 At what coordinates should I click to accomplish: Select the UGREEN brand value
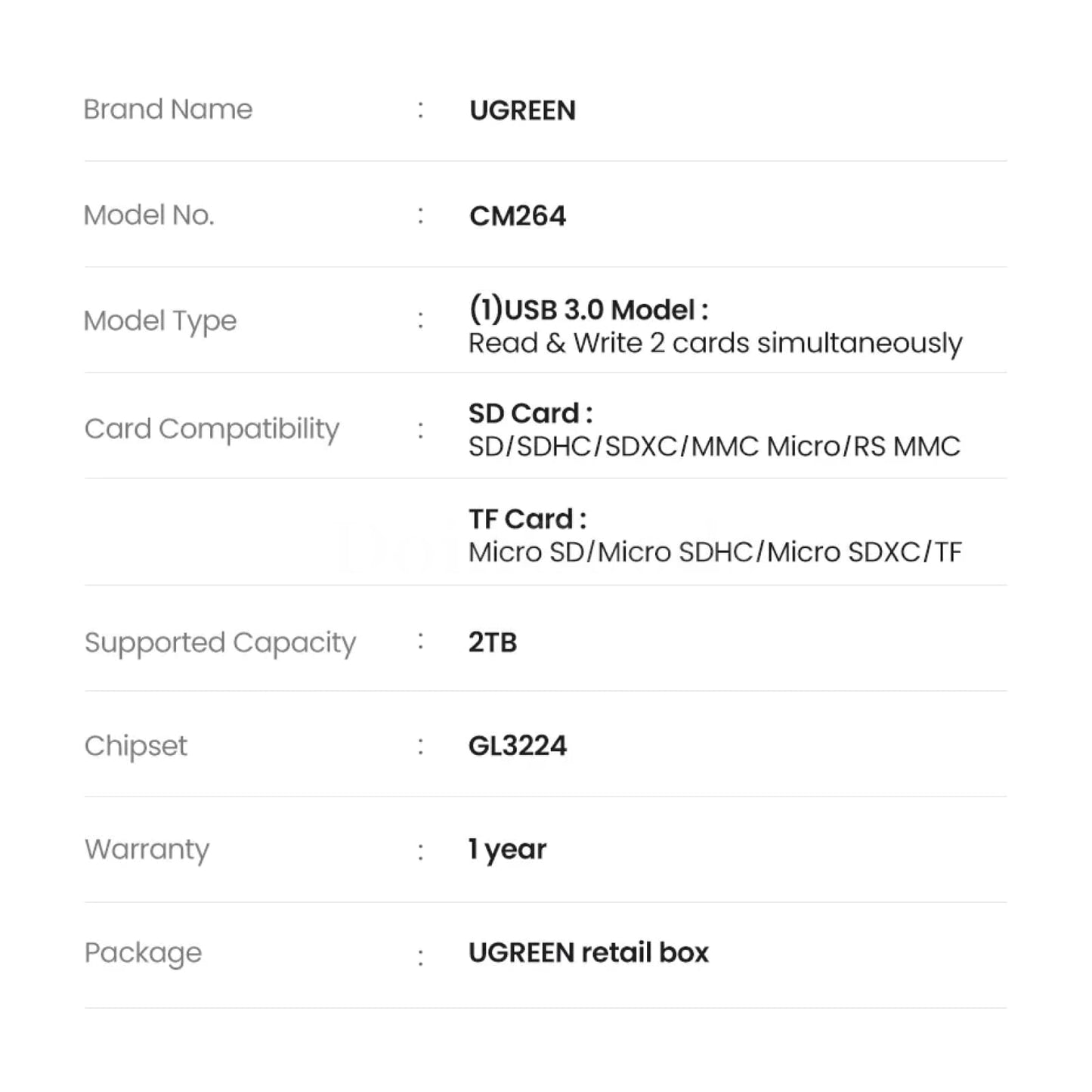coord(522,110)
